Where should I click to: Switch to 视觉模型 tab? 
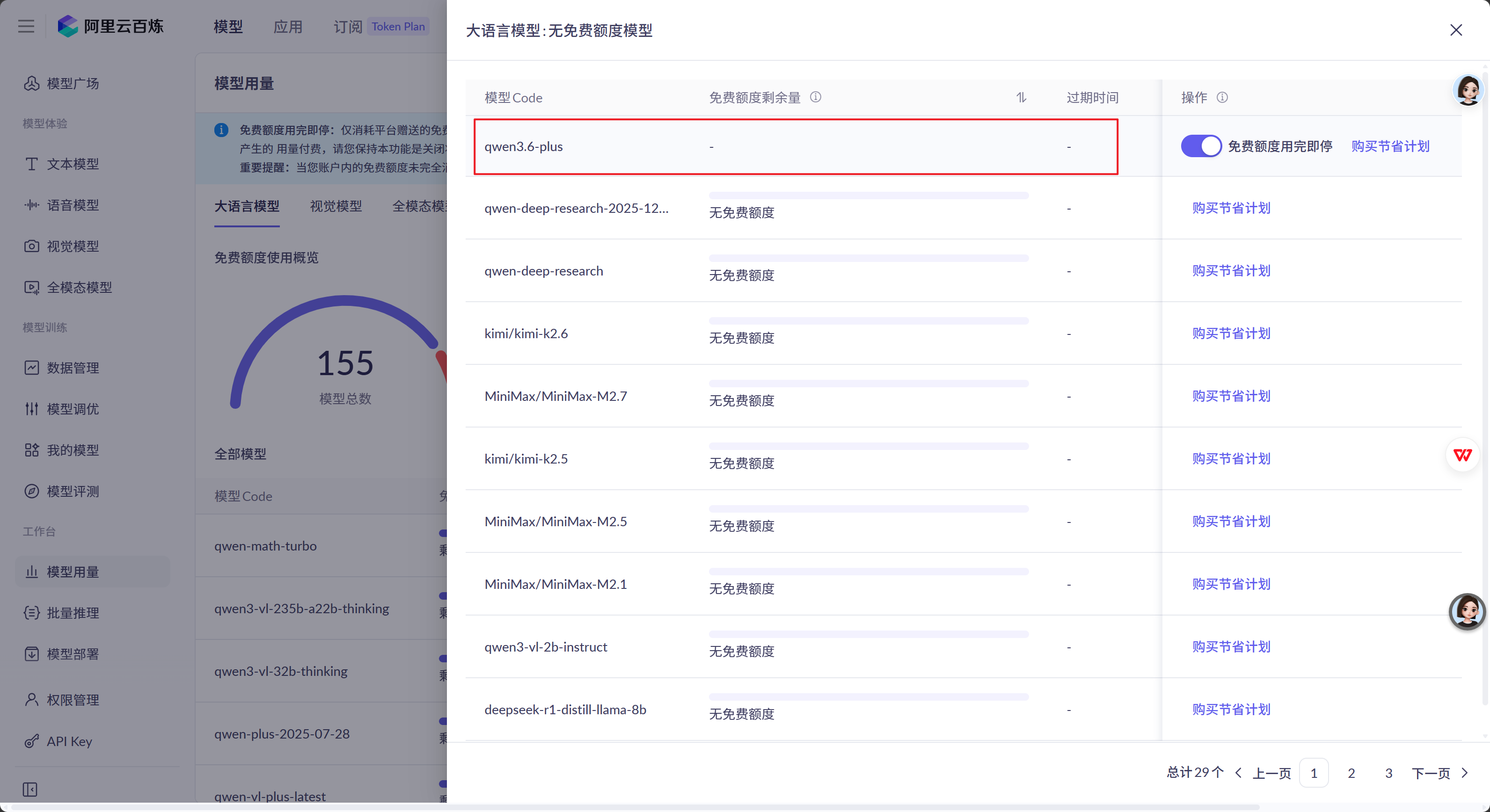(336, 206)
